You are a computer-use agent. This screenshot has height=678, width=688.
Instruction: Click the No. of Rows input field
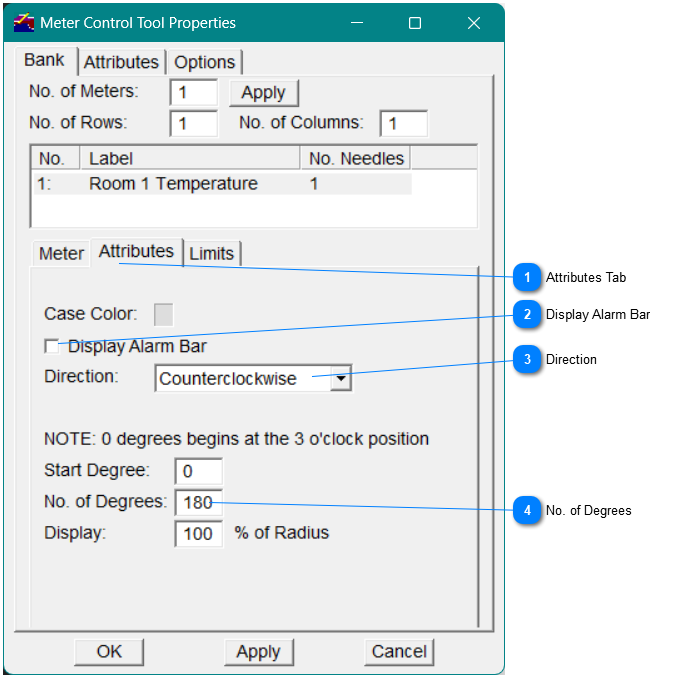(194, 123)
